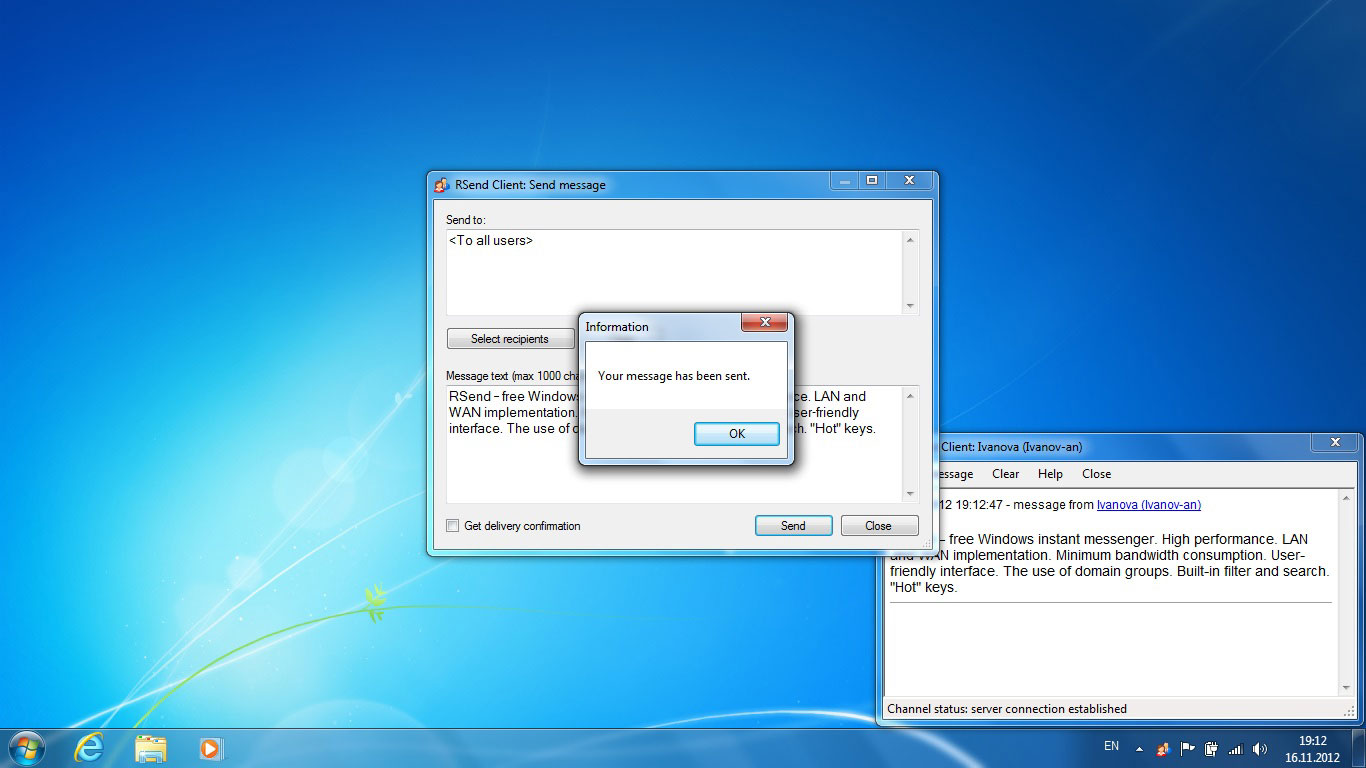
Task: Show hidden icons tray arrow
Action: coord(1139,748)
